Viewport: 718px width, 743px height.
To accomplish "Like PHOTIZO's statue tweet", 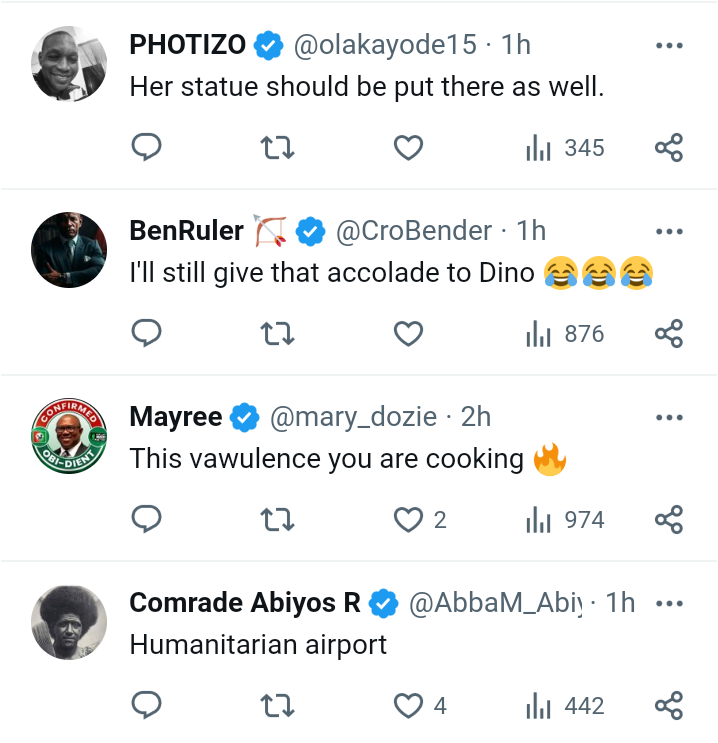I will pos(408,148).
